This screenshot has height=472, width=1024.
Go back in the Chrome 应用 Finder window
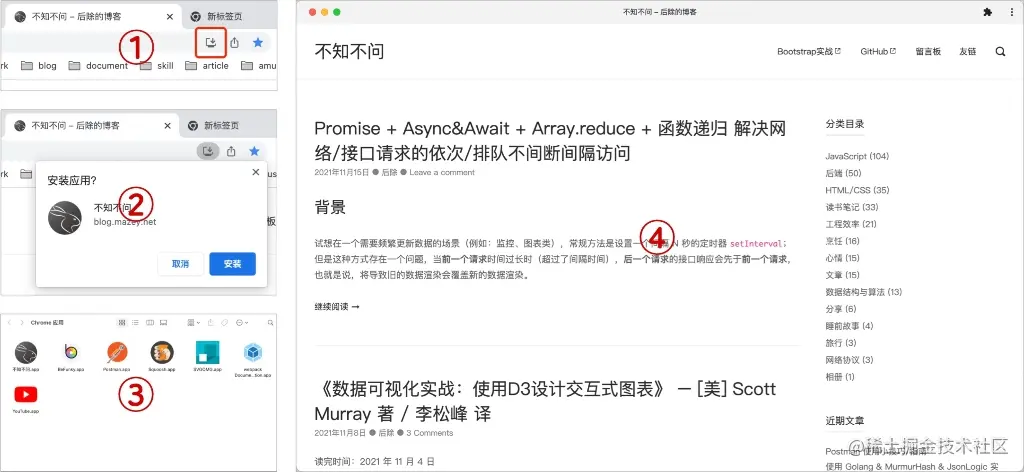pos(9,323)
